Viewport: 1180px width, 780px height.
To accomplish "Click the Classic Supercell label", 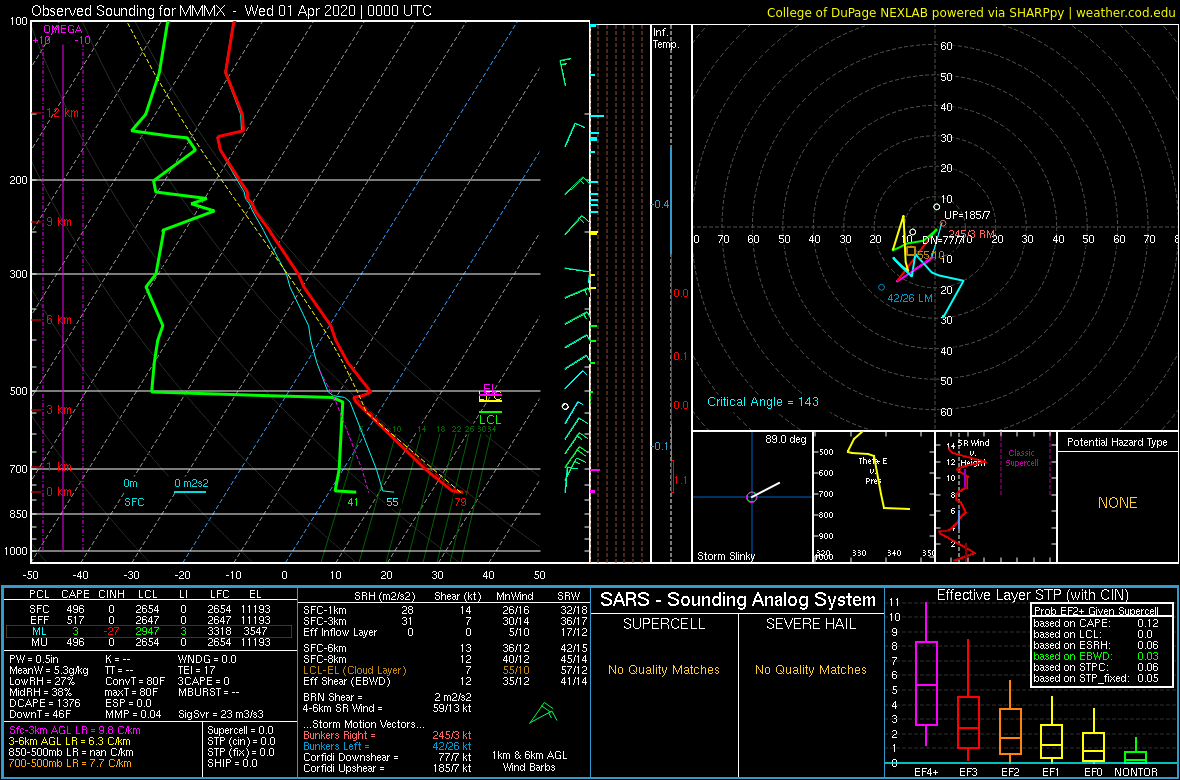I will coord(1022,457).
